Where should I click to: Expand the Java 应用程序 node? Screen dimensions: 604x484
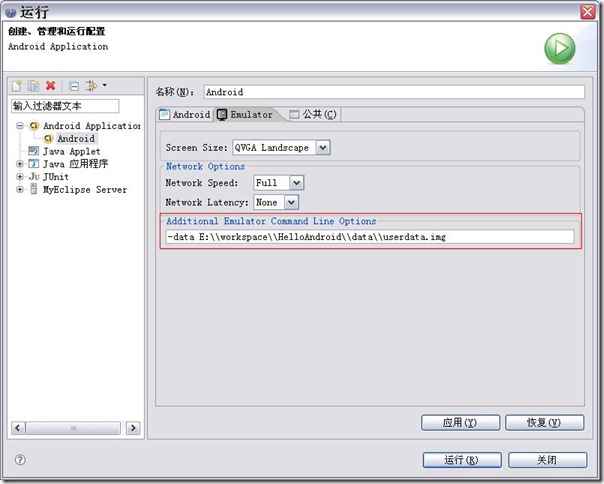(20, 164)
